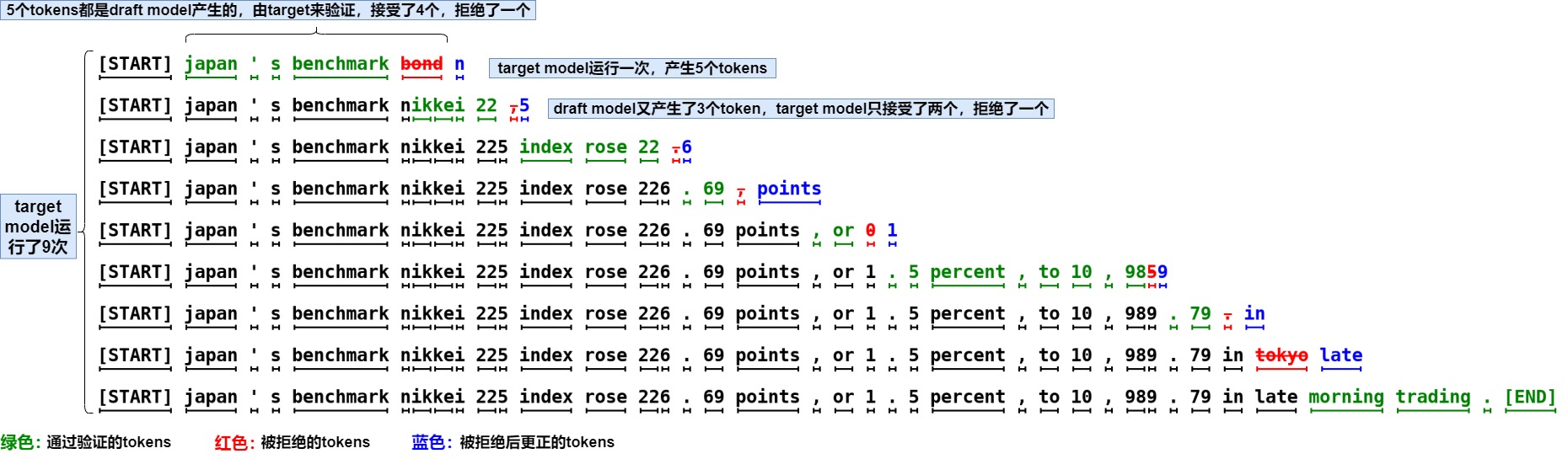Image resolution: width=1568 pixels, height=459 pixels.
Task: Click the first row's '[START]' token
Action: 135,64
